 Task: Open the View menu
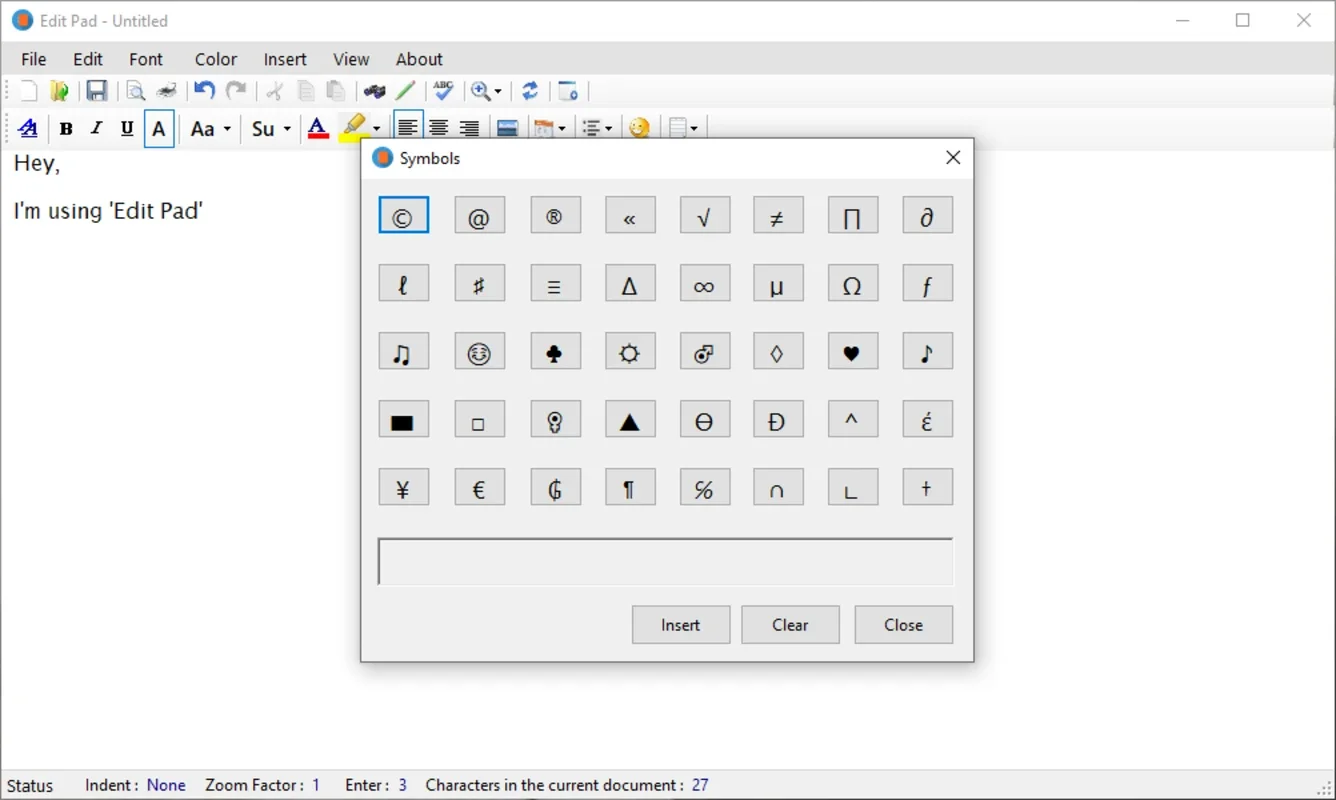point(351,59)
